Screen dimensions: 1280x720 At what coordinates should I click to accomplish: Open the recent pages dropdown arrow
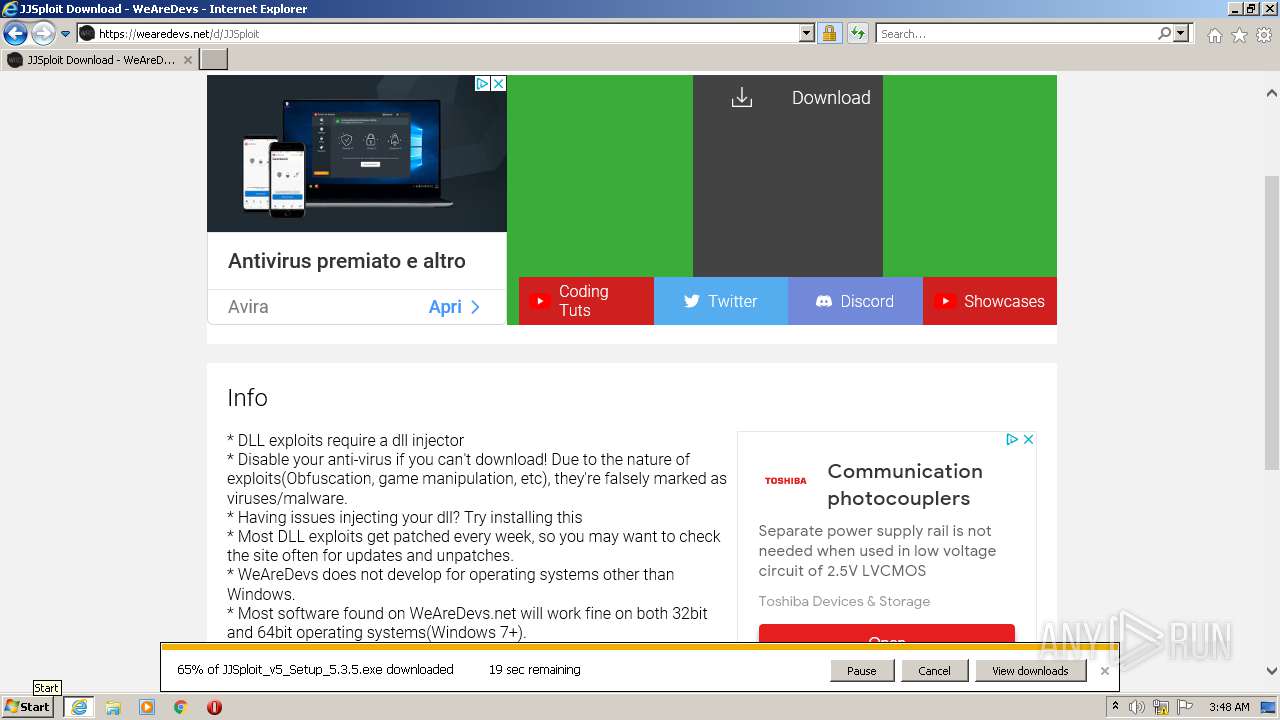[x=66, y=34]
